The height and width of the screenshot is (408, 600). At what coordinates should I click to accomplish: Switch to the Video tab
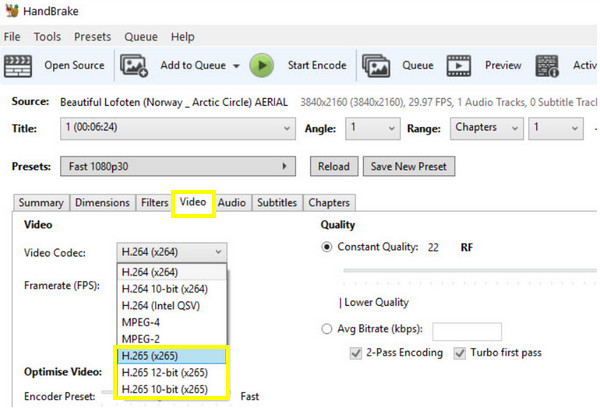[193, 202]
